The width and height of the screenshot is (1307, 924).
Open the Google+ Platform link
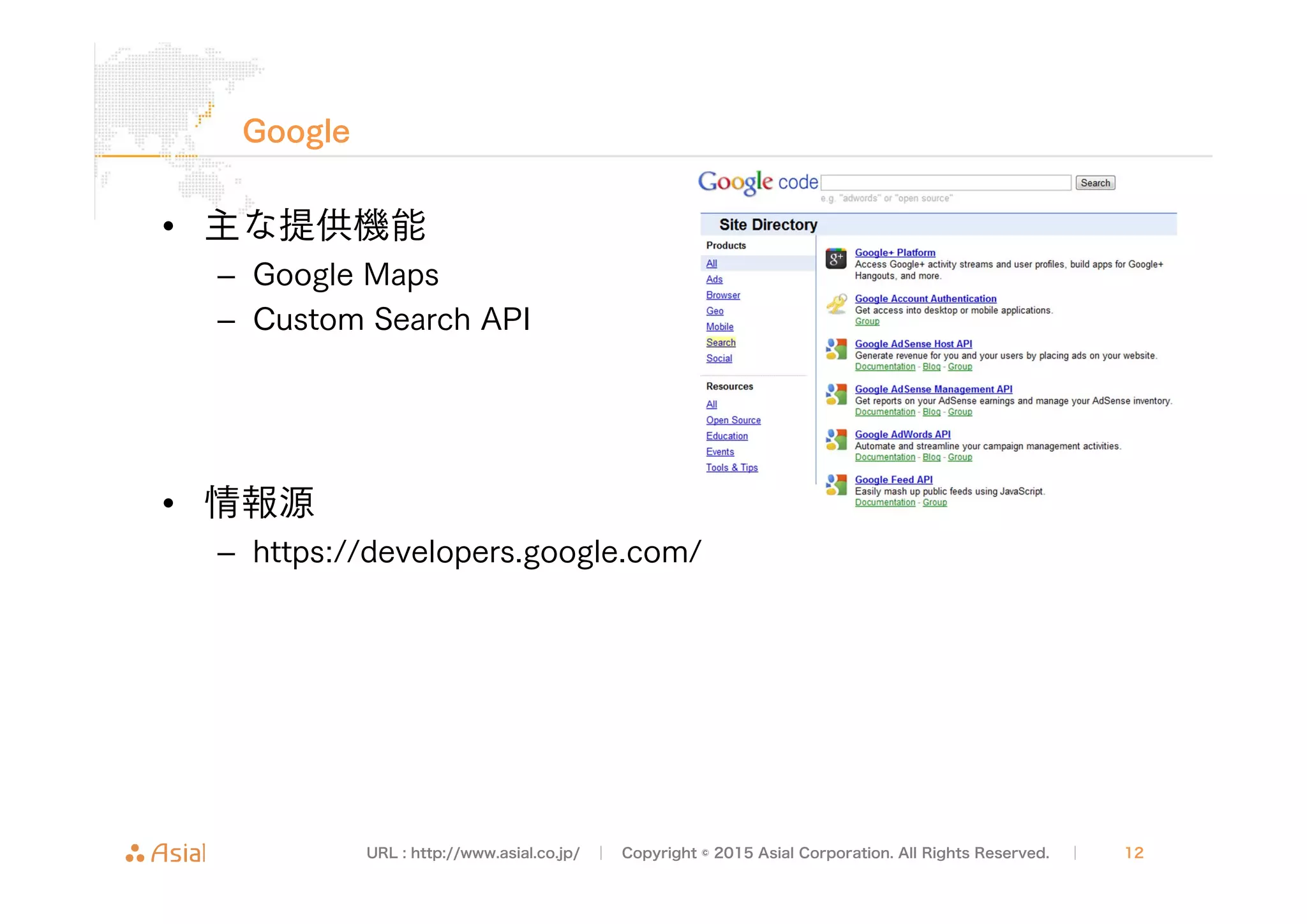point(895,253)
